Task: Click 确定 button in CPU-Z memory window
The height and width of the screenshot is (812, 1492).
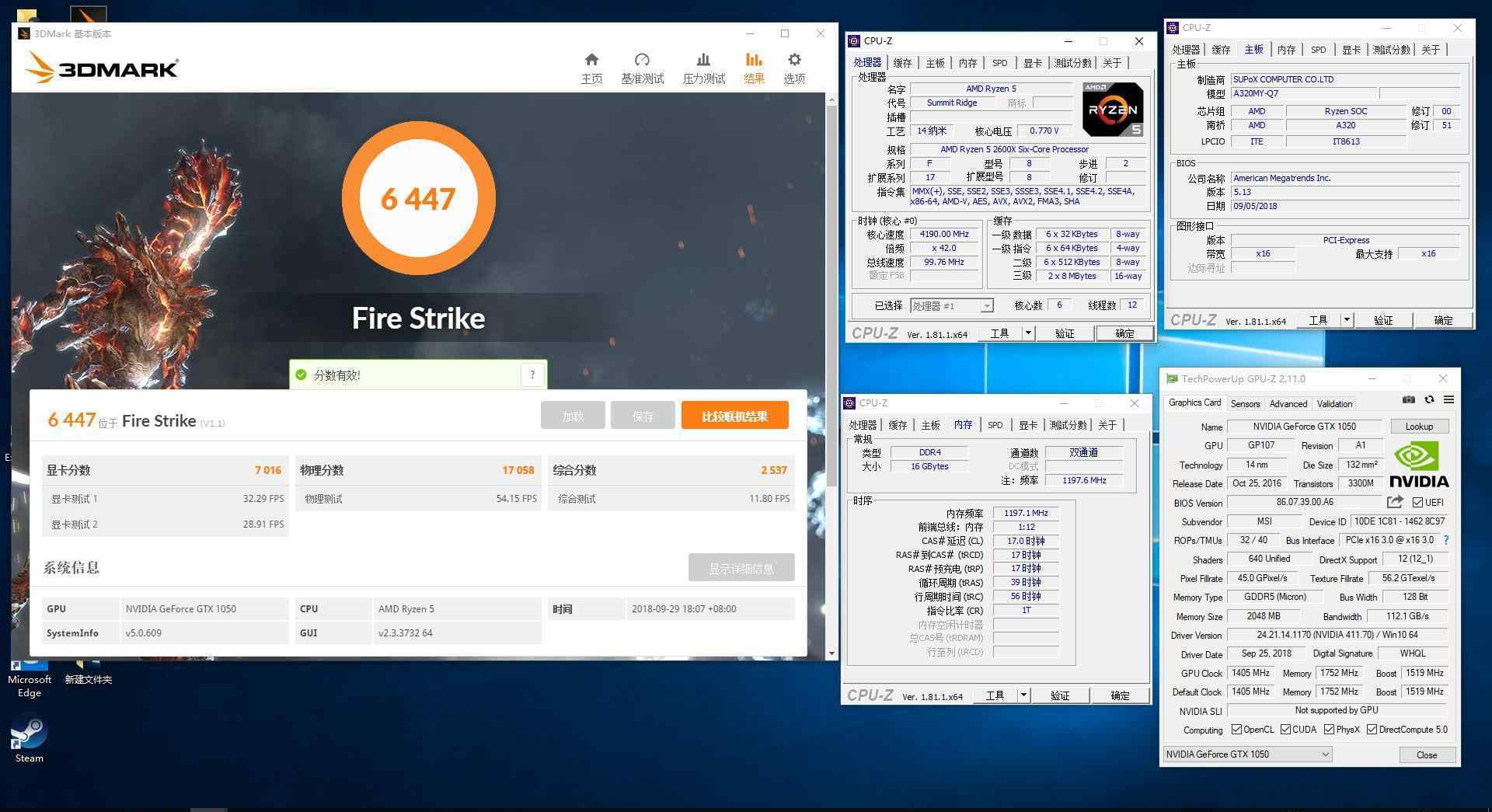Action: coord(1119,695)
